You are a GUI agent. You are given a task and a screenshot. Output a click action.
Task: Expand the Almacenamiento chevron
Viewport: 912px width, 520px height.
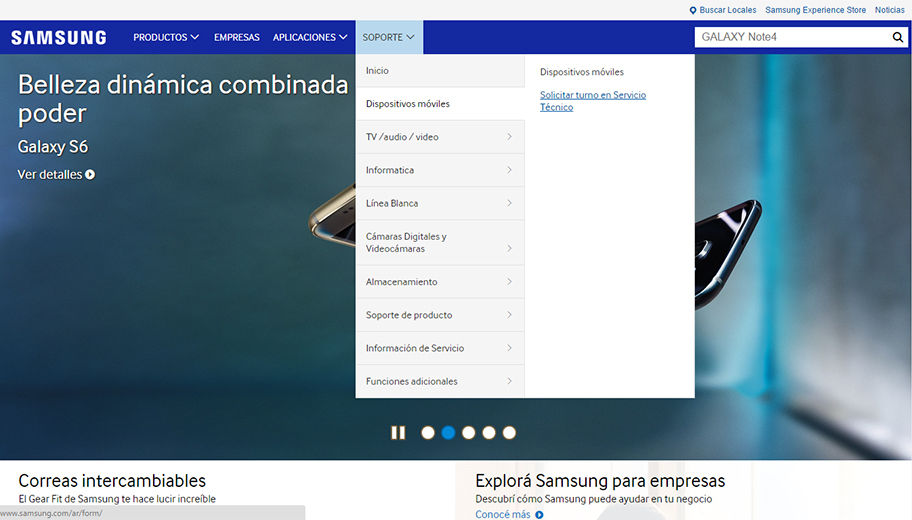pyautogui.click(x=509, y=282)
